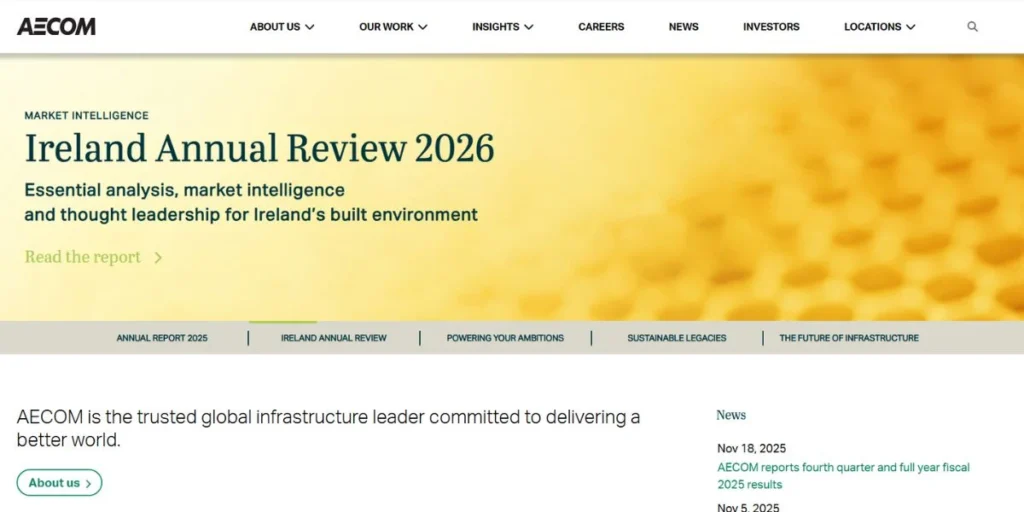Select the Powering Your Ambitions tab
Image resolution: width=1024 pixels, height=512 pixels.
click(505, 338)
